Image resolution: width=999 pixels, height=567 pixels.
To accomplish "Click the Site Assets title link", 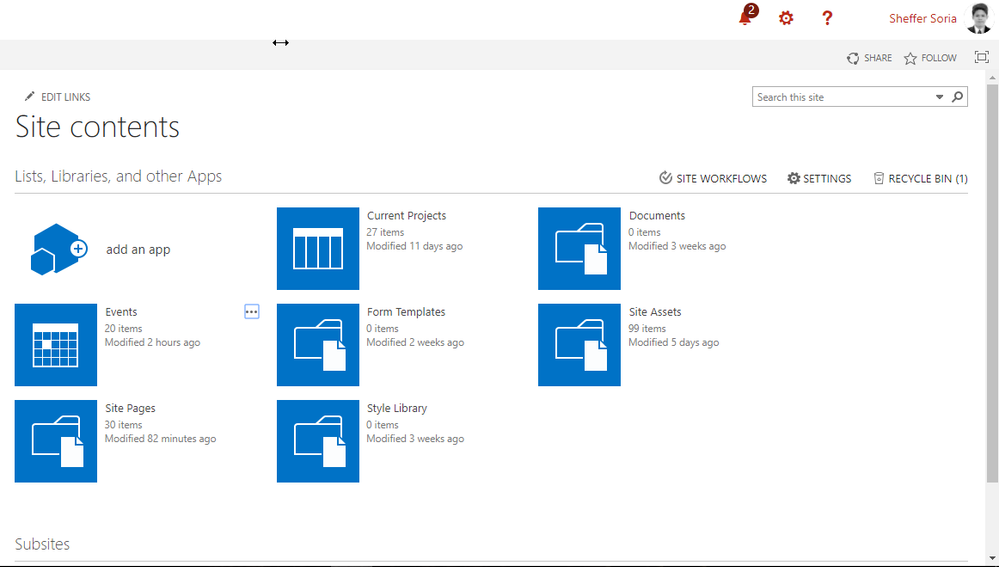I will [x=655, y=312].
